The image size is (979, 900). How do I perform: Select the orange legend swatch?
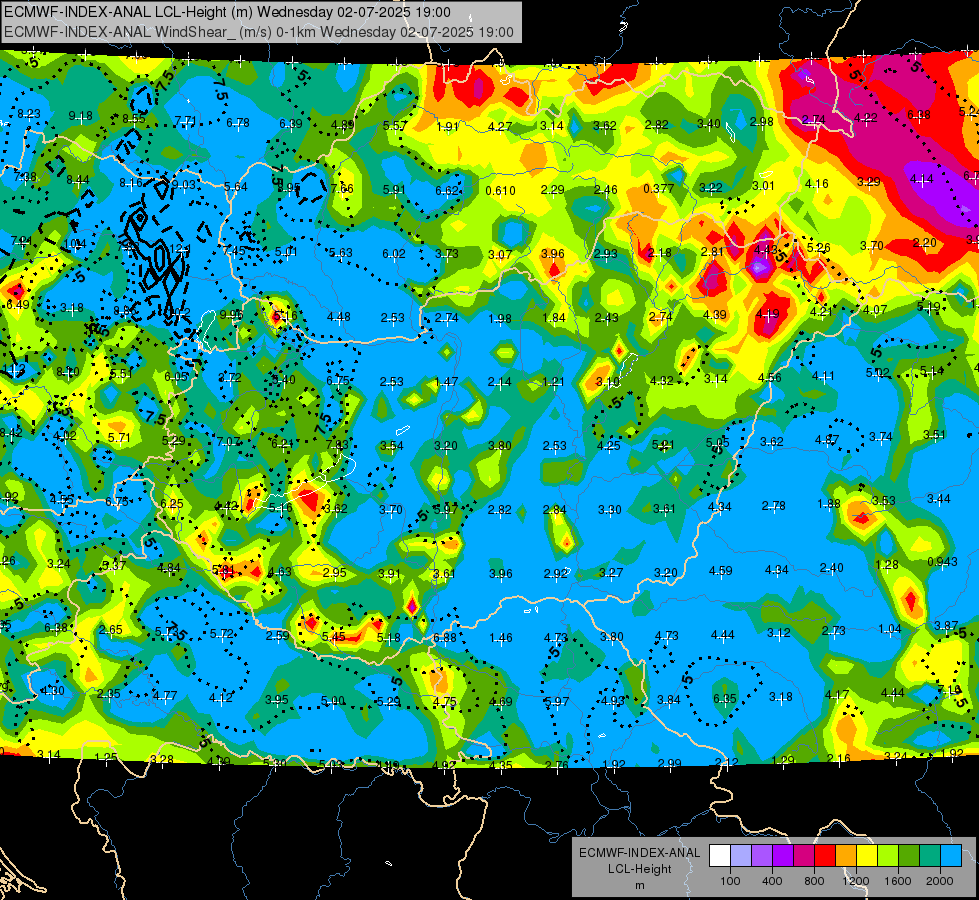tap(846, 856)
